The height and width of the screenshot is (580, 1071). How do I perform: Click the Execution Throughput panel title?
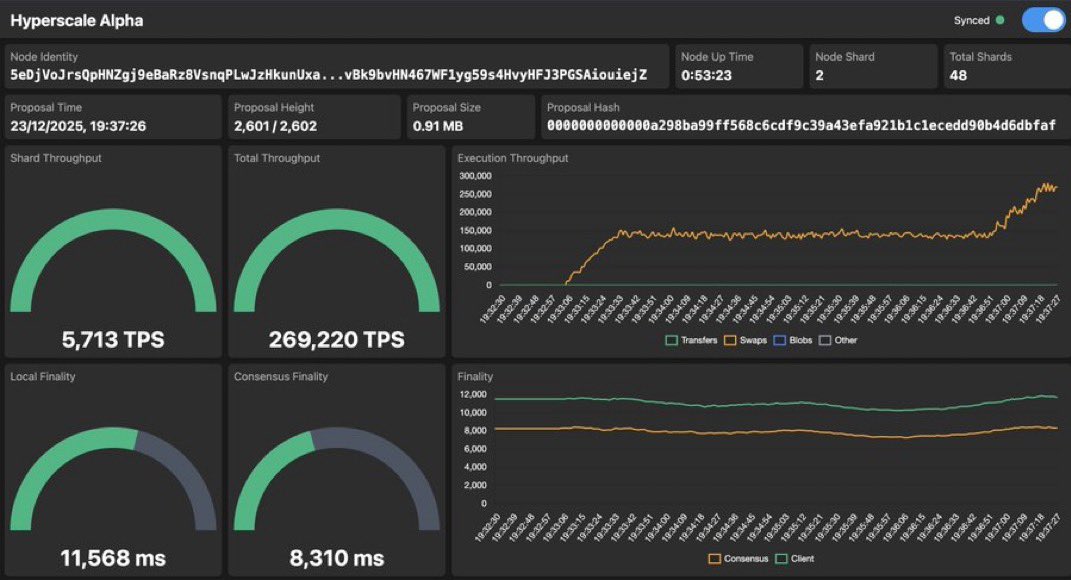tap(511, 158)
